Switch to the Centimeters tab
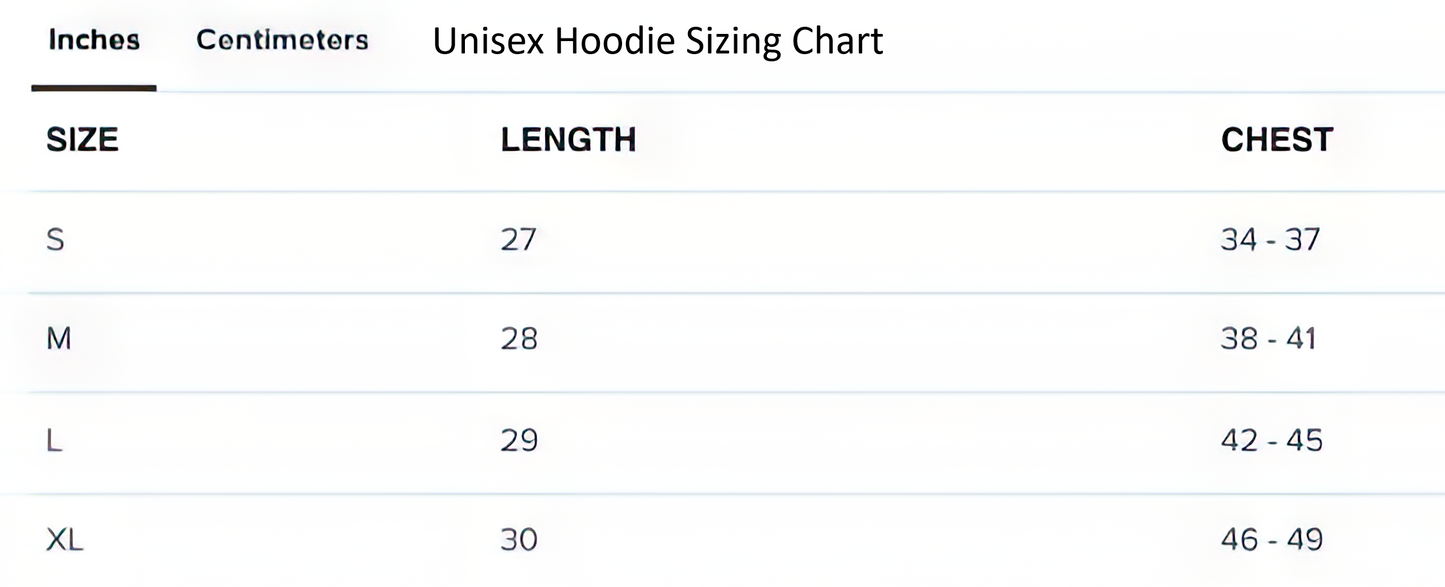Screen dimensions: 1445x587 click(x=282, y=40)
